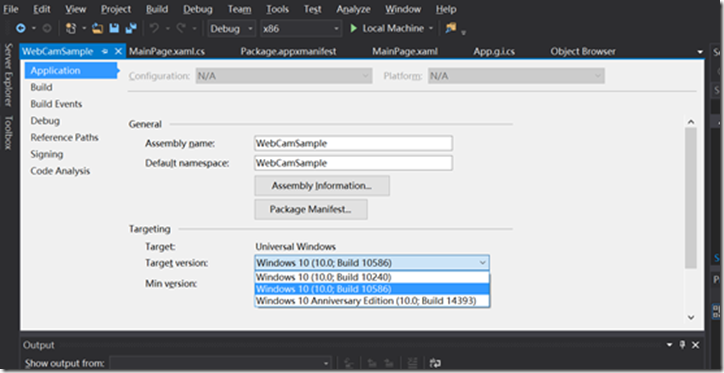Viewport: 724px width, 373px height.
Task: Open the Edit menu
Action: pos(42,9)
